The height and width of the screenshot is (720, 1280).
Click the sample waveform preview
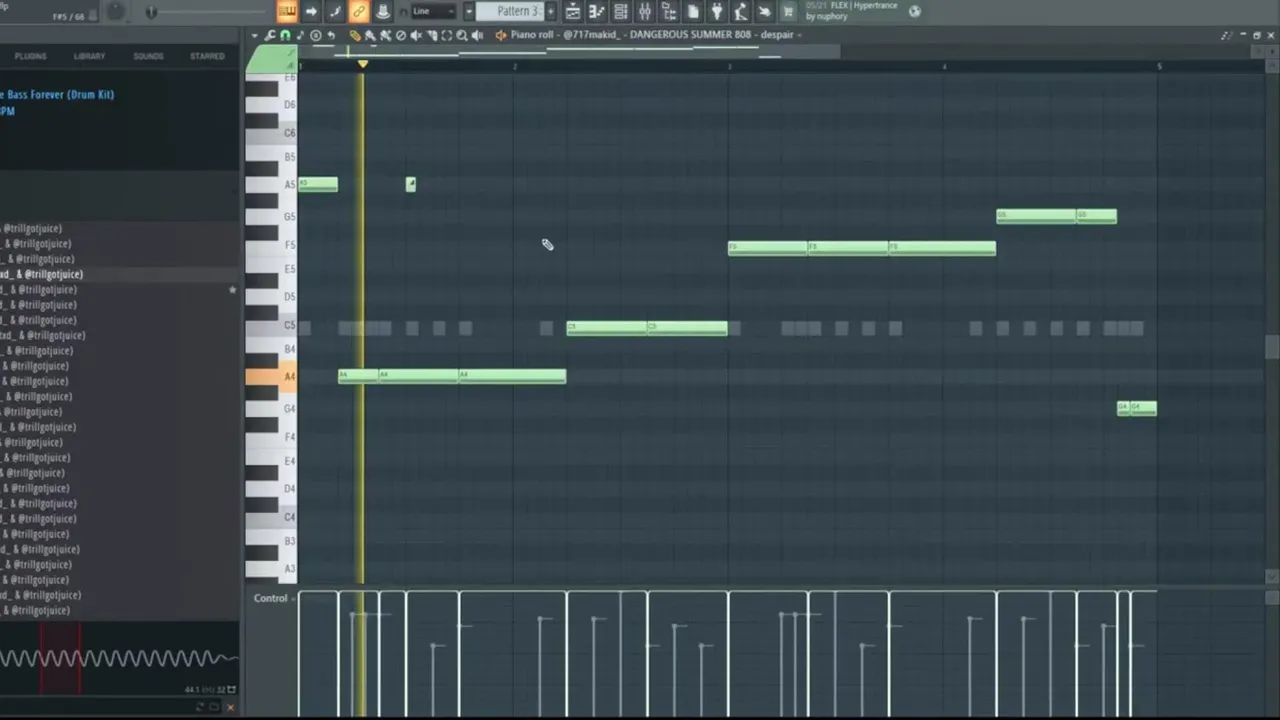tap(119, 658)
